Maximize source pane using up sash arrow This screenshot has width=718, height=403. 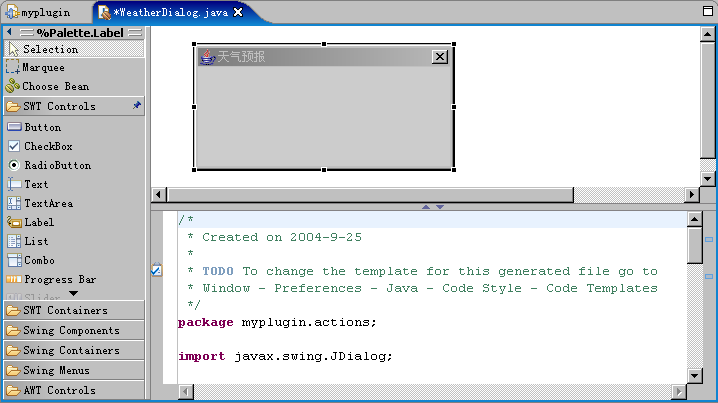pyautogui.click(x=426, y=207)
